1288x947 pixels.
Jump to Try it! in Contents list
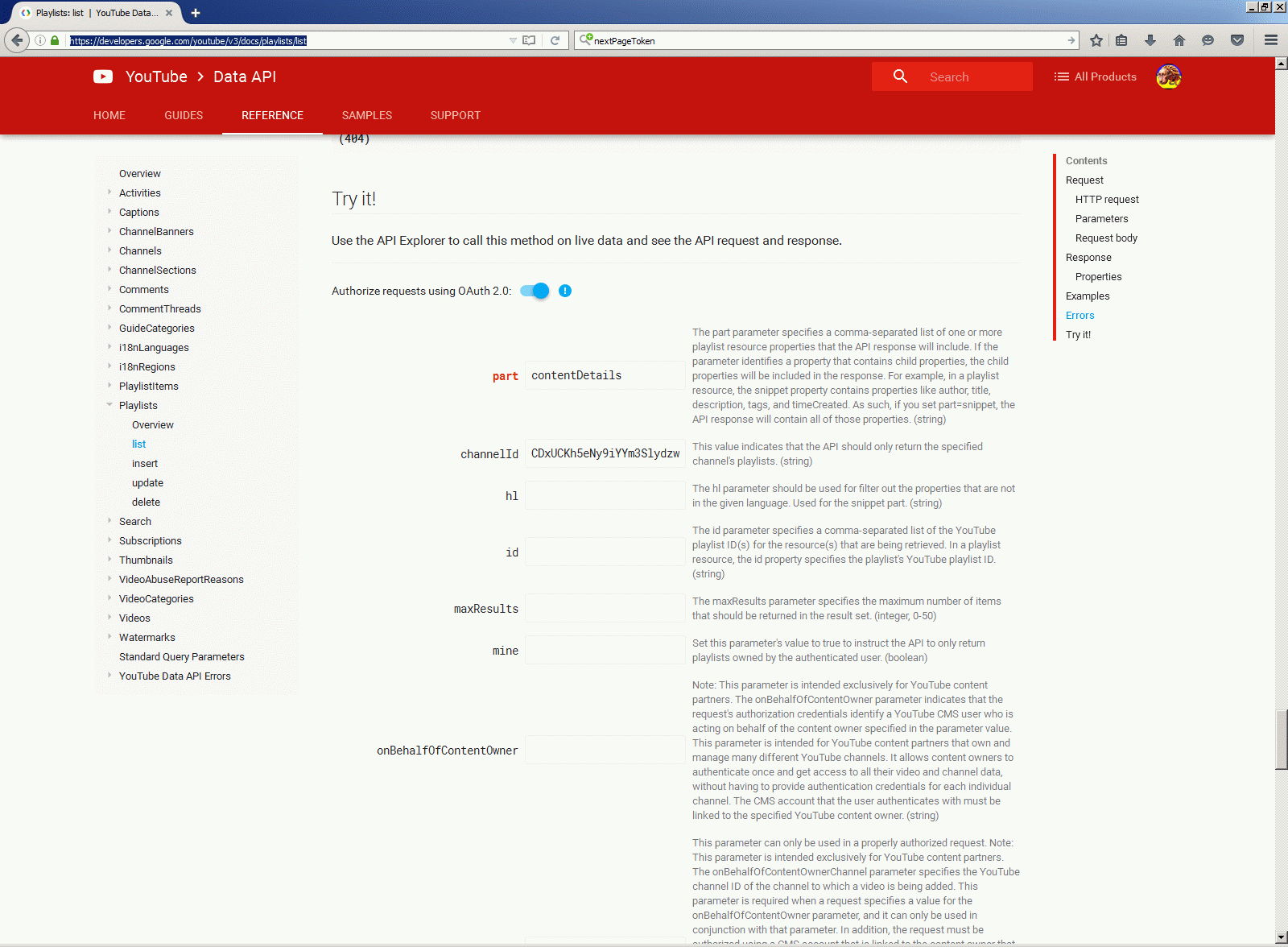coord(1078,334)
